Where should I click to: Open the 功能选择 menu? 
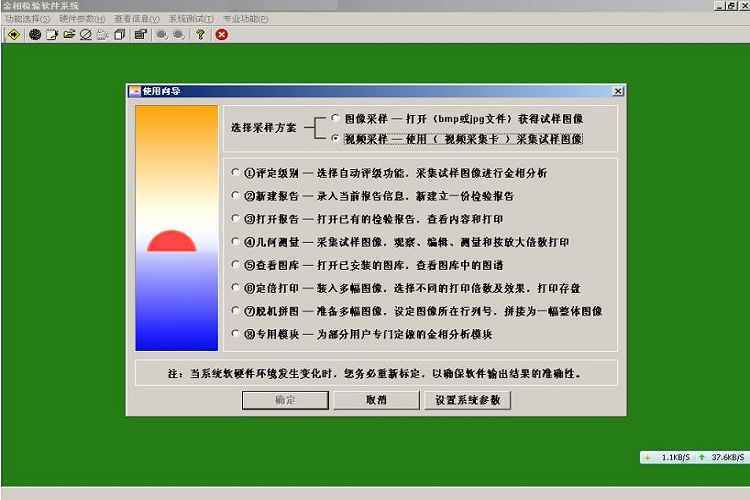pyautogui.click(x=27, y=19)
